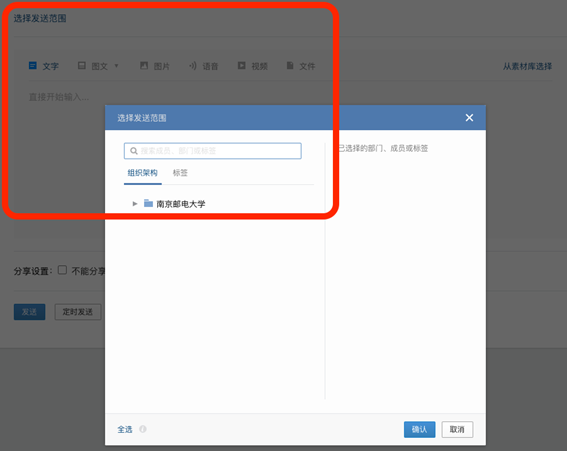Click the 取消 cancel button
The image size is (567, 451).
pyautogui.click(x=457, y=429)
